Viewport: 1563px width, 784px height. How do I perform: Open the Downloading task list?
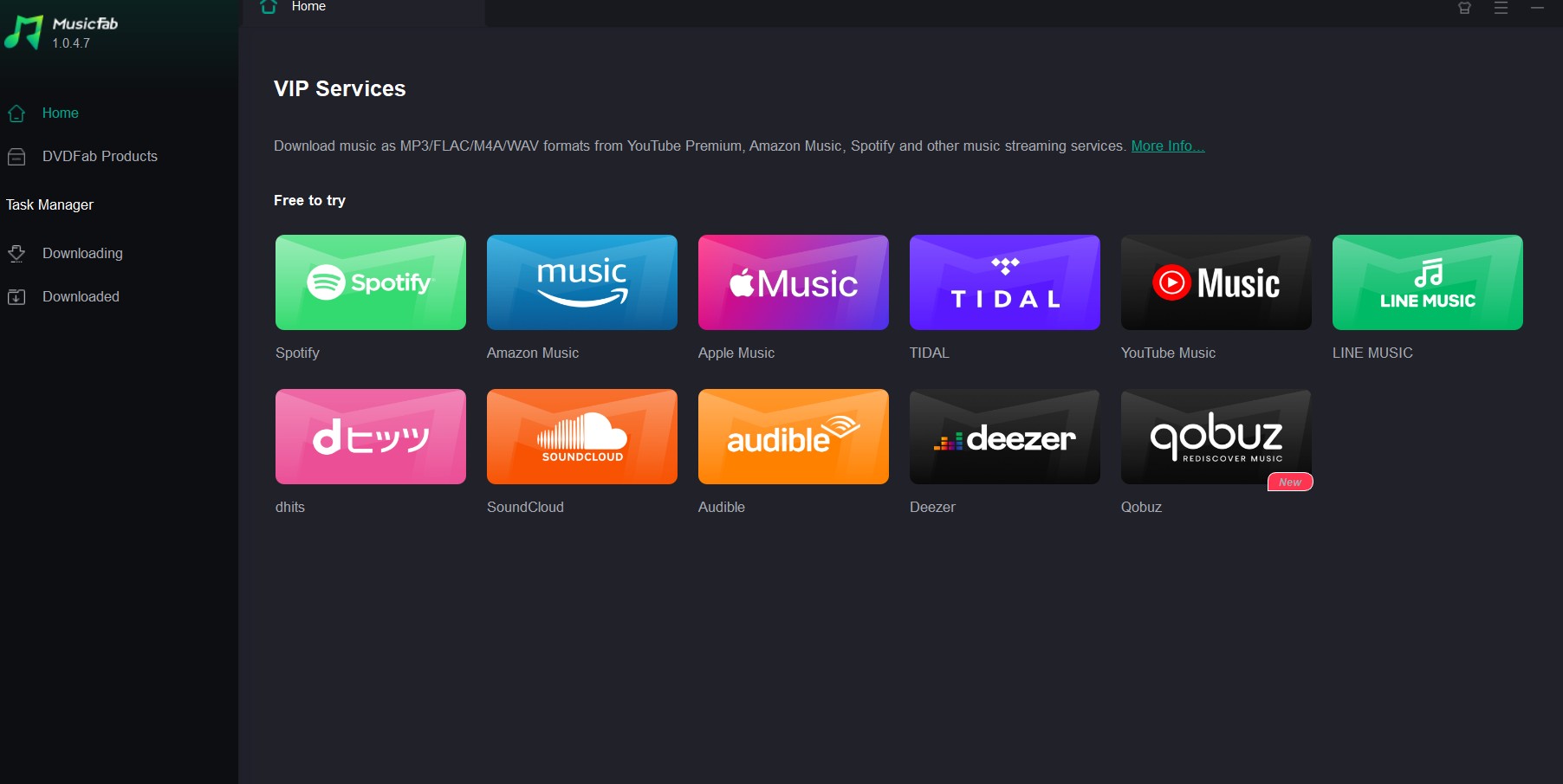pyautogui.click(x=82, y=254)
